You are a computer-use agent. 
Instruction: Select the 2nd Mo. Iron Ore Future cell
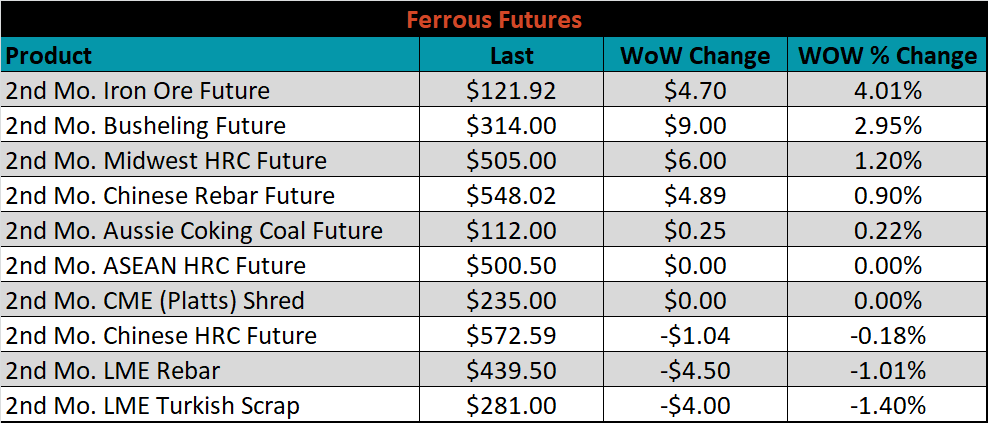click(x=210, y=90)
